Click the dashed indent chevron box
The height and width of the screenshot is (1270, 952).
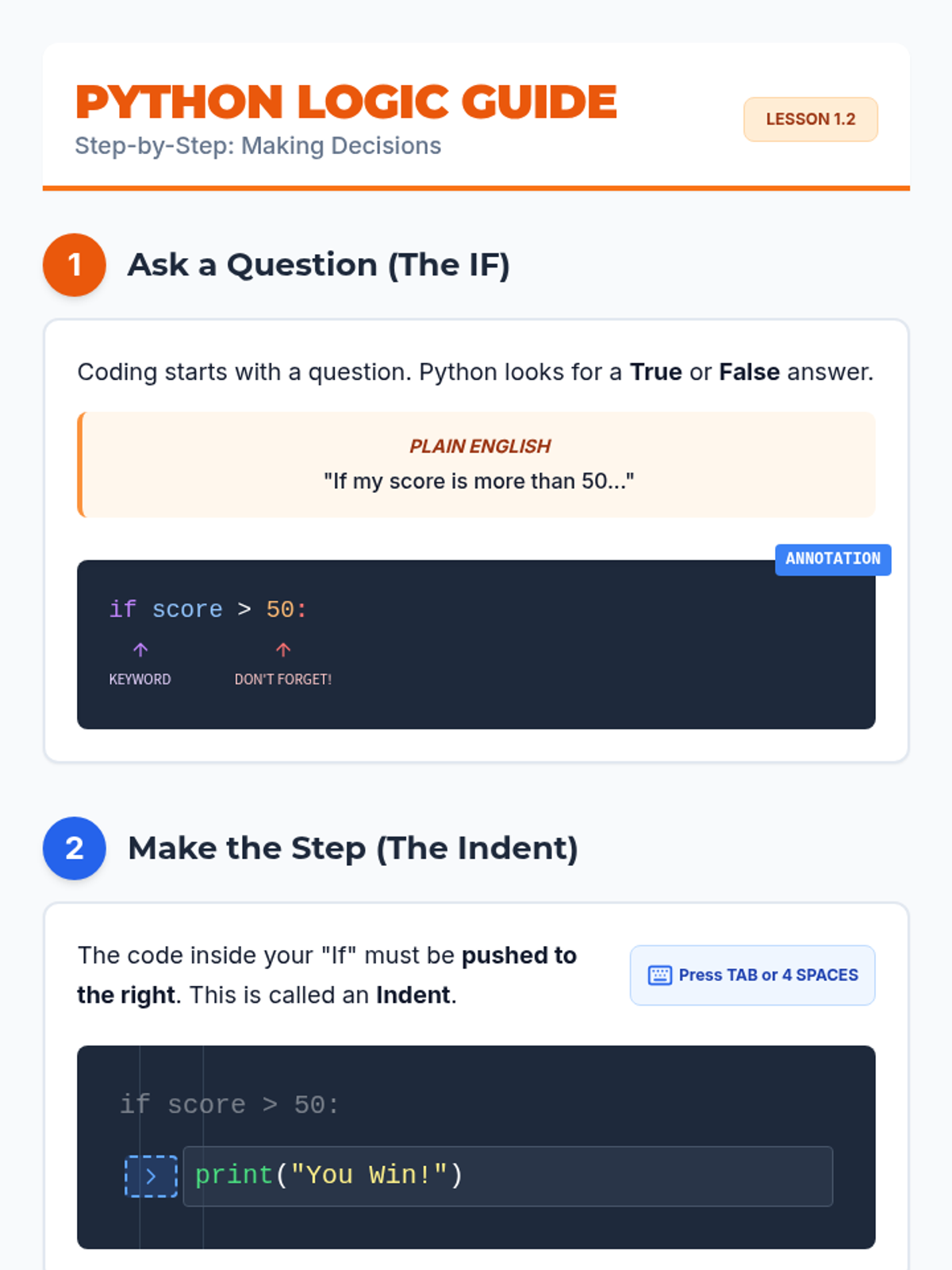pos(151,1176)
